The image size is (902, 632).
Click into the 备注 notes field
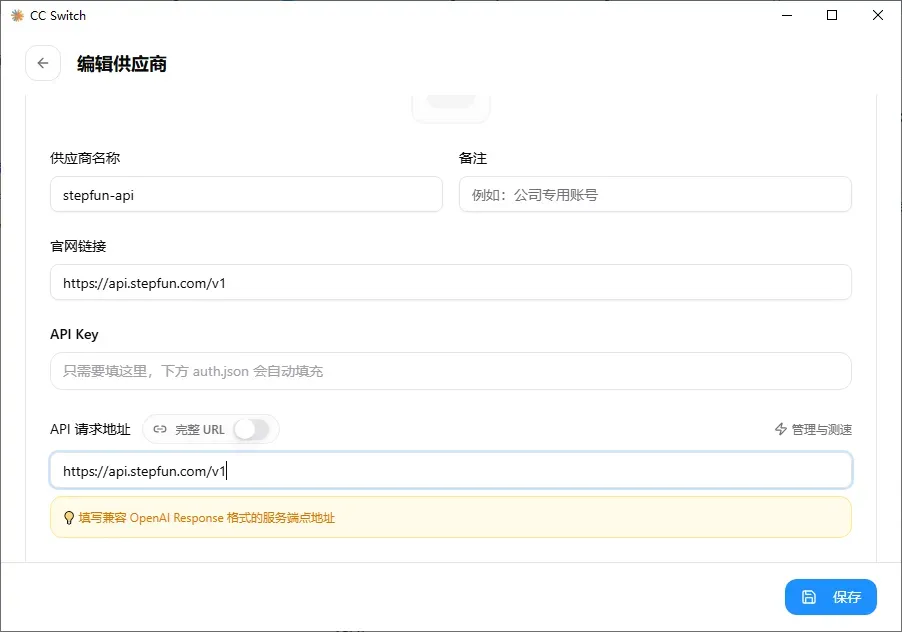click(655, 194)
